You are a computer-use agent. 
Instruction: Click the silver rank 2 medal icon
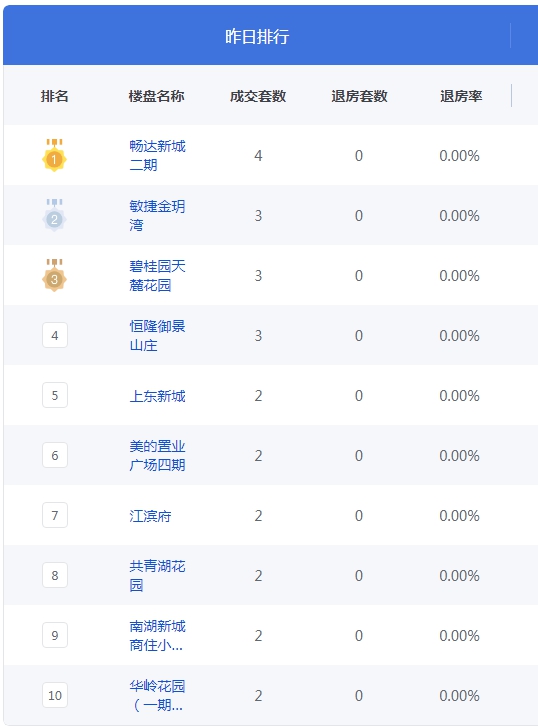[x=54, y=215]
